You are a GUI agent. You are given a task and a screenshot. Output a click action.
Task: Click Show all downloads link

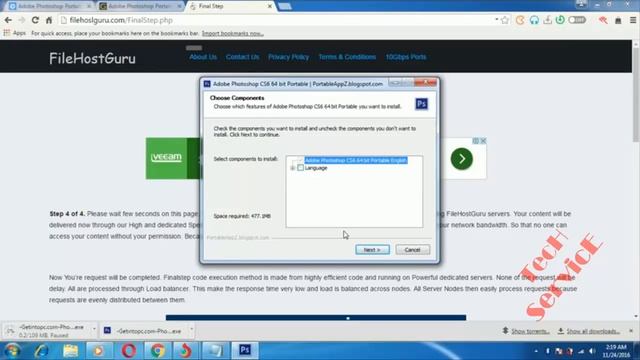point(589,331)
